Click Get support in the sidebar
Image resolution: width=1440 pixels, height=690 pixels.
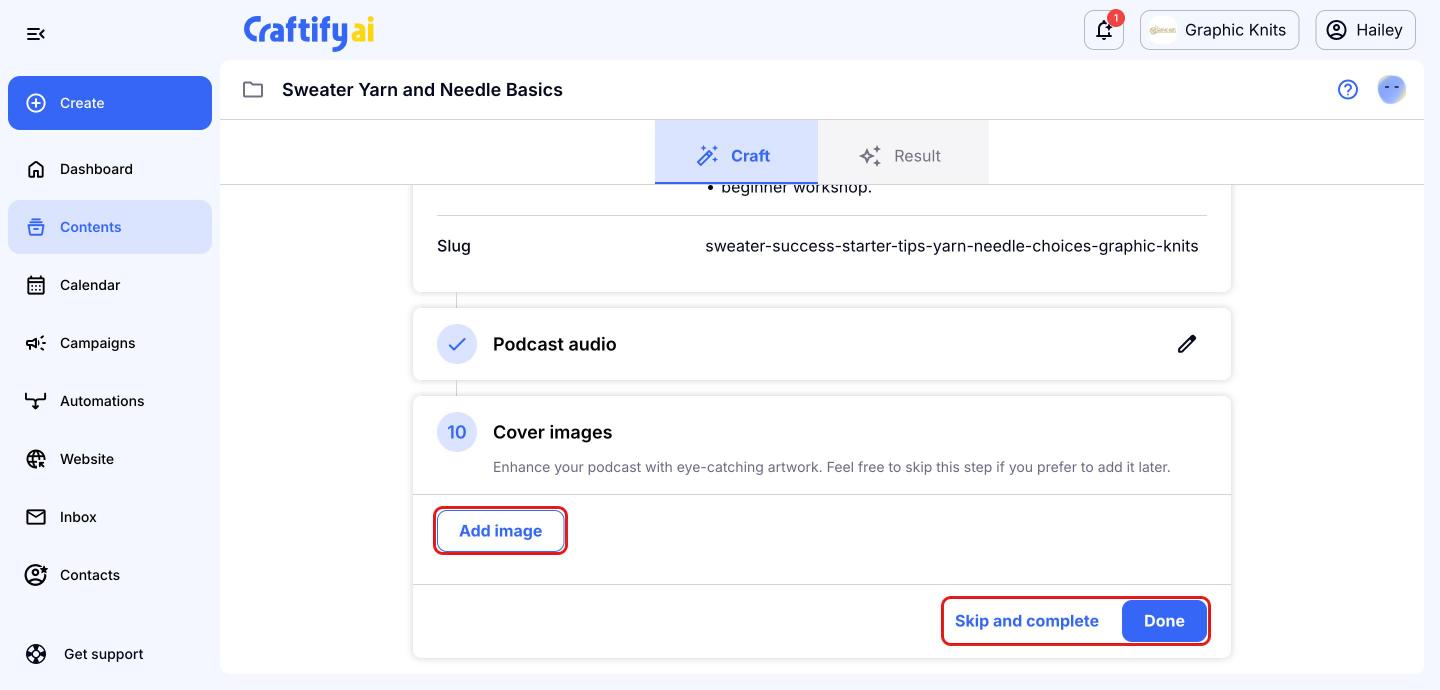point(110,654)
